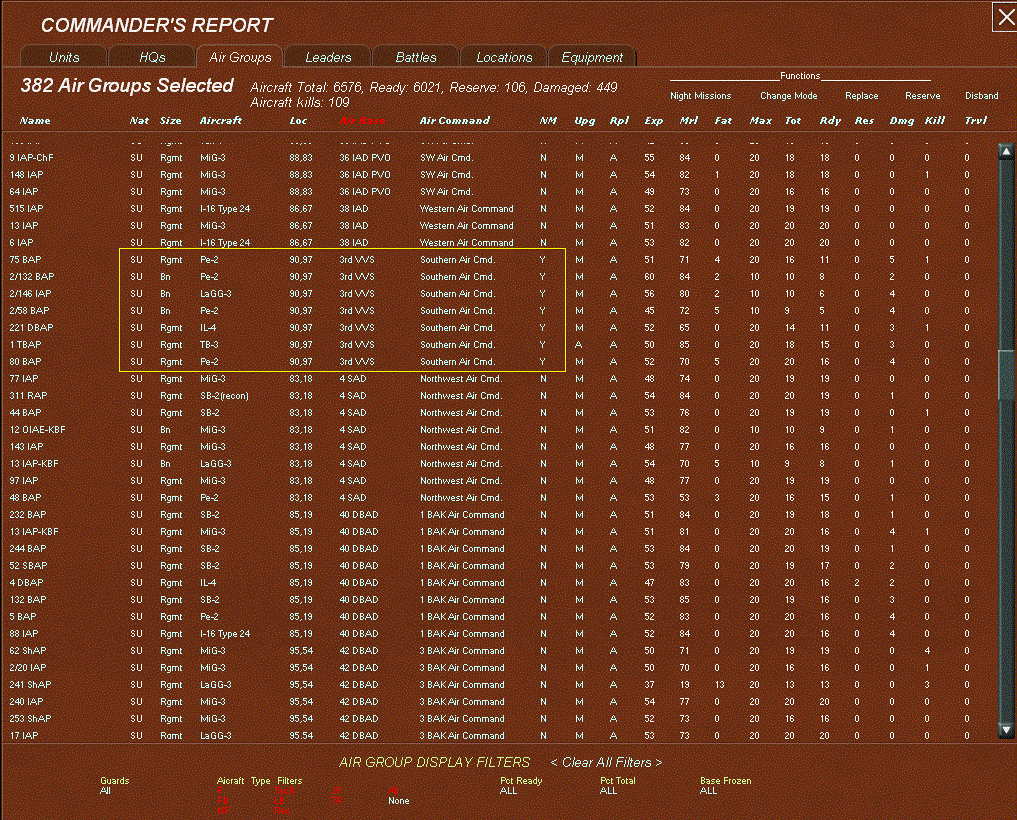Click the Replace function
The image size is (1017, 820).
tap(861, 95)
